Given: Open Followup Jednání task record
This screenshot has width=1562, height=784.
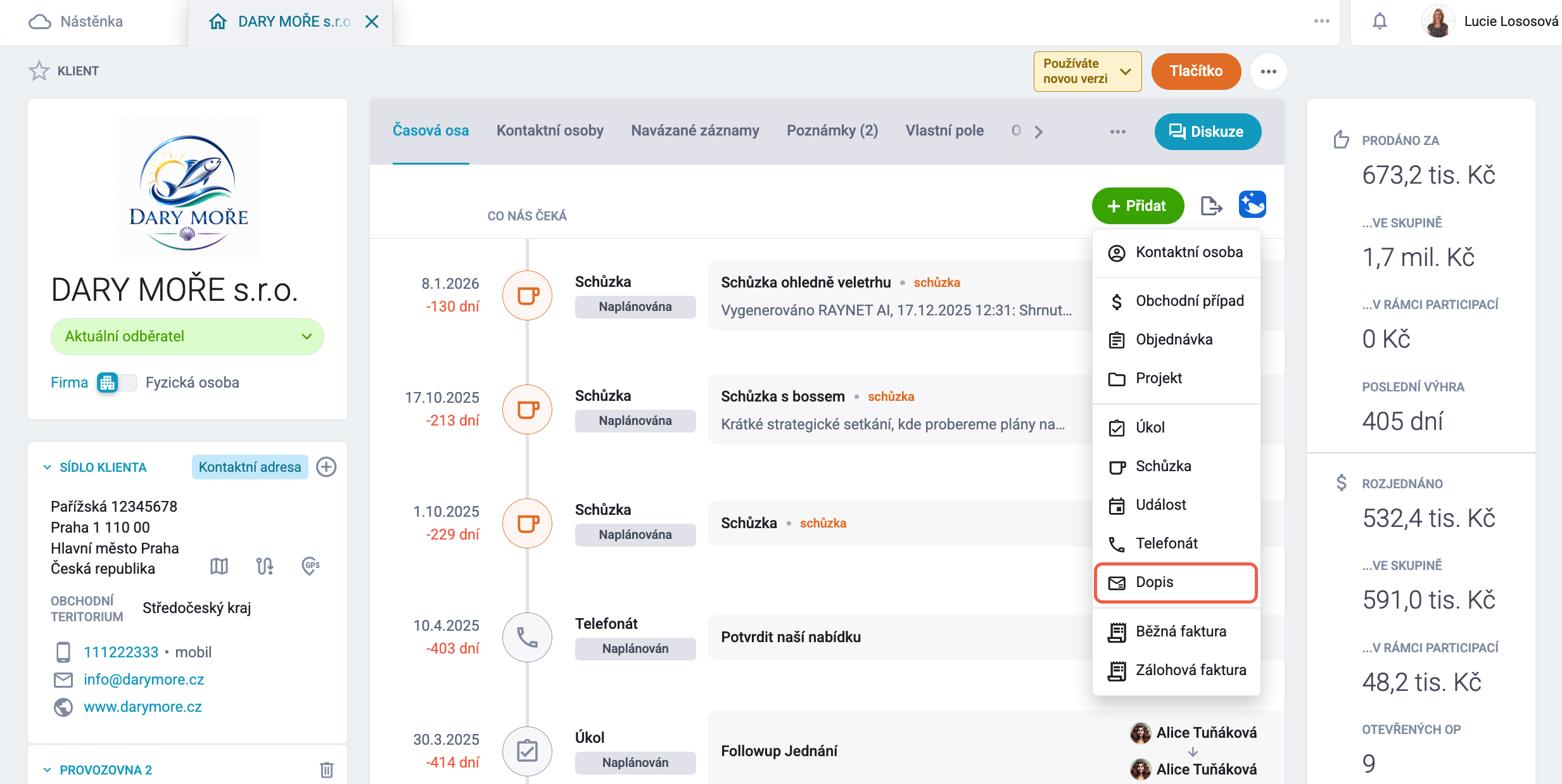Looking at the screenshot, I should 779,751.
